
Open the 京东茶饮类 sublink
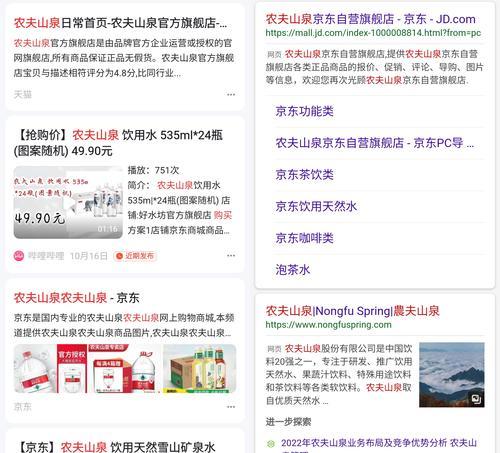[x=304, y=174]
